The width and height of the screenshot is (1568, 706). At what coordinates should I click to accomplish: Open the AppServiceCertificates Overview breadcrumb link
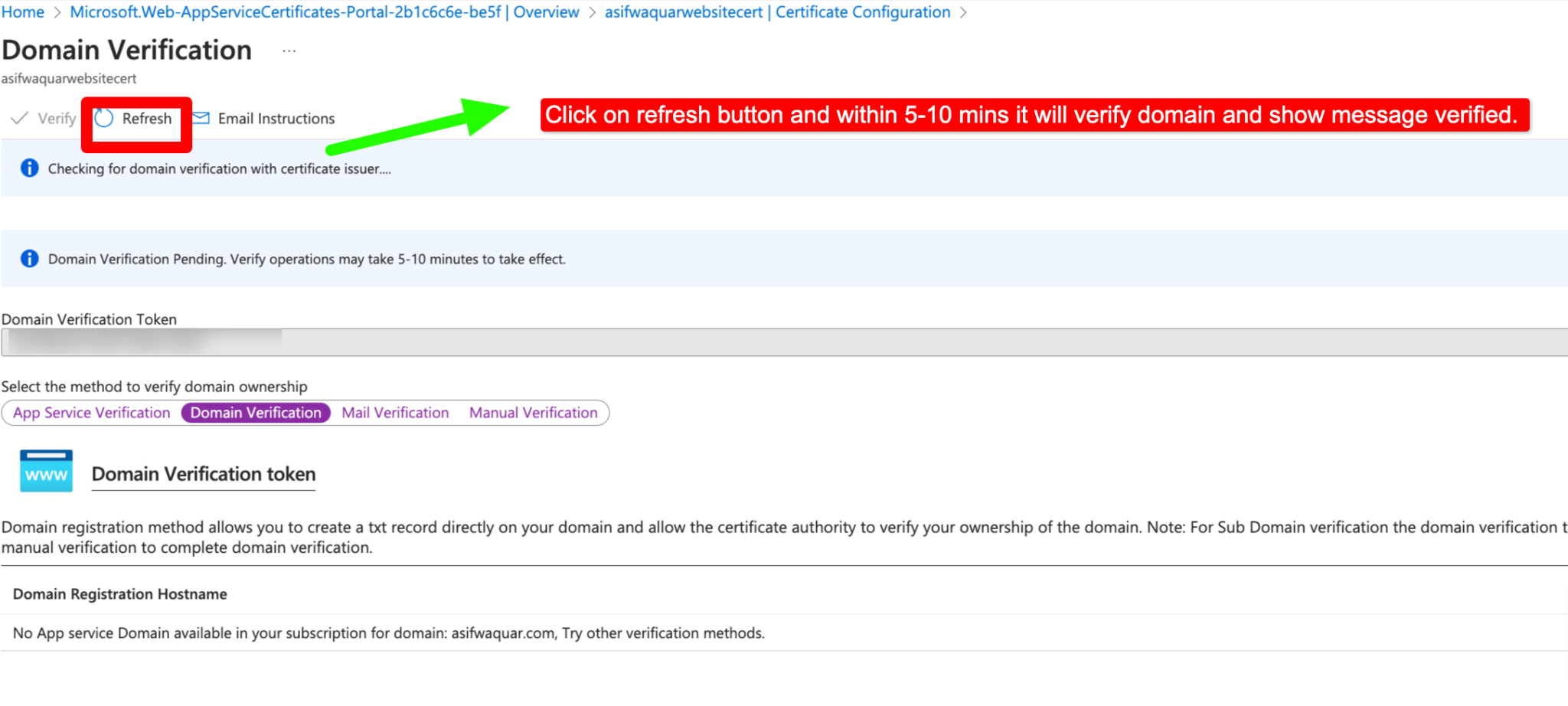[x=324, y=12]
